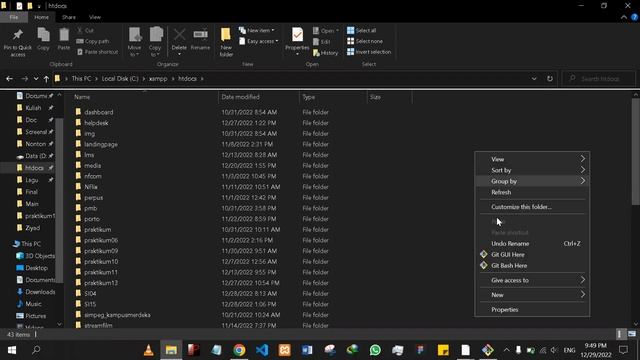The height and width of the screenshot is (360, 640).
Task: Open the Move to command
Action: 135,42
